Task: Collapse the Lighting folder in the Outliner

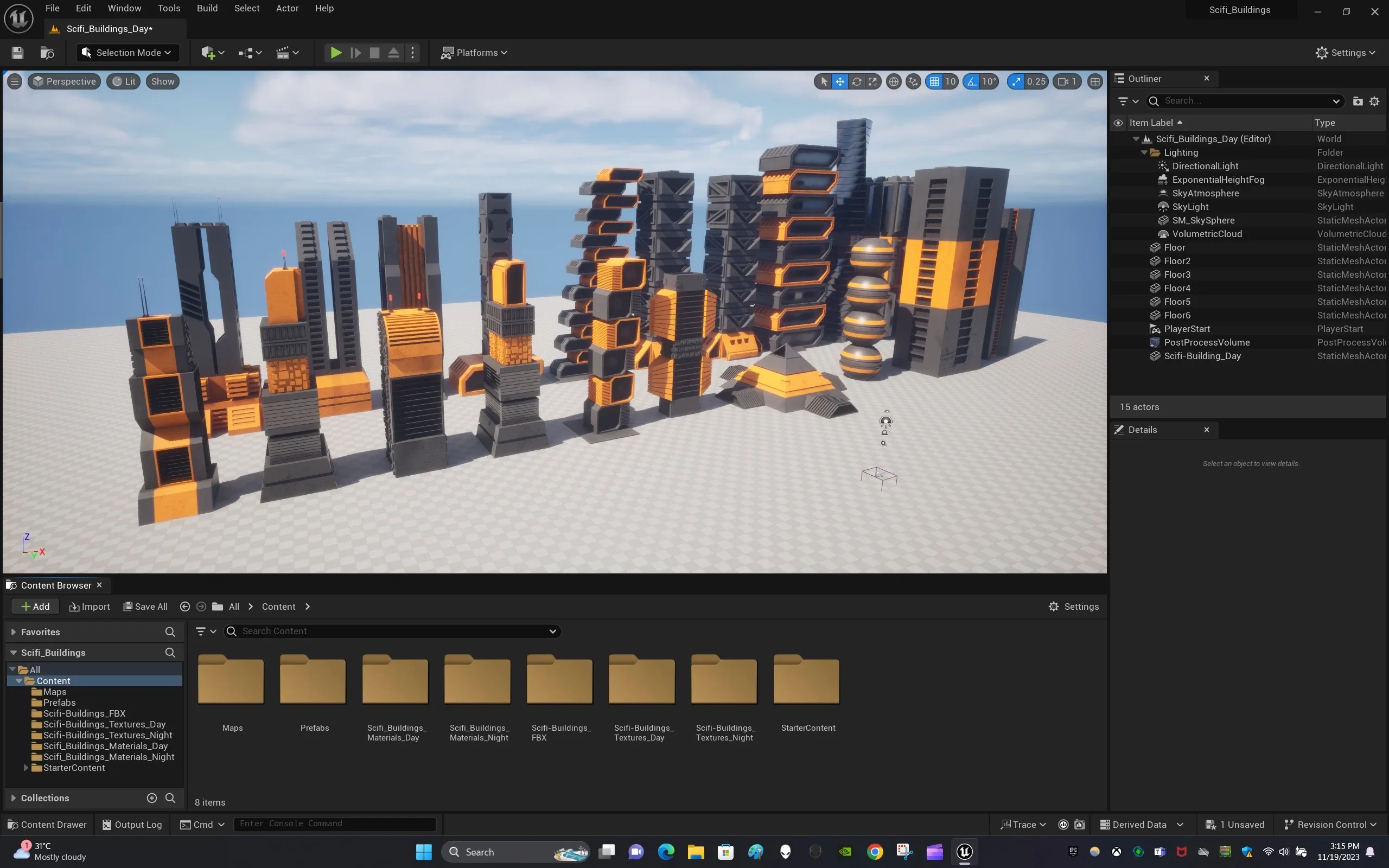Action: [1144, 152]
